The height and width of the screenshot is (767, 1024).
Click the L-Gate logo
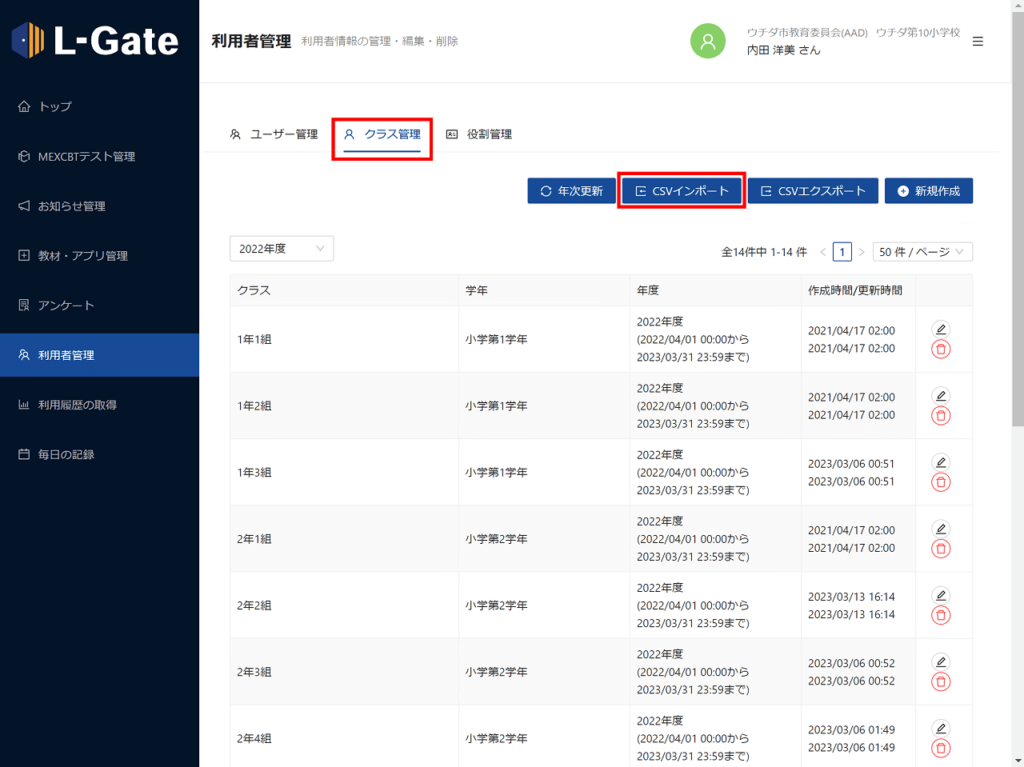tap(96, 41)
